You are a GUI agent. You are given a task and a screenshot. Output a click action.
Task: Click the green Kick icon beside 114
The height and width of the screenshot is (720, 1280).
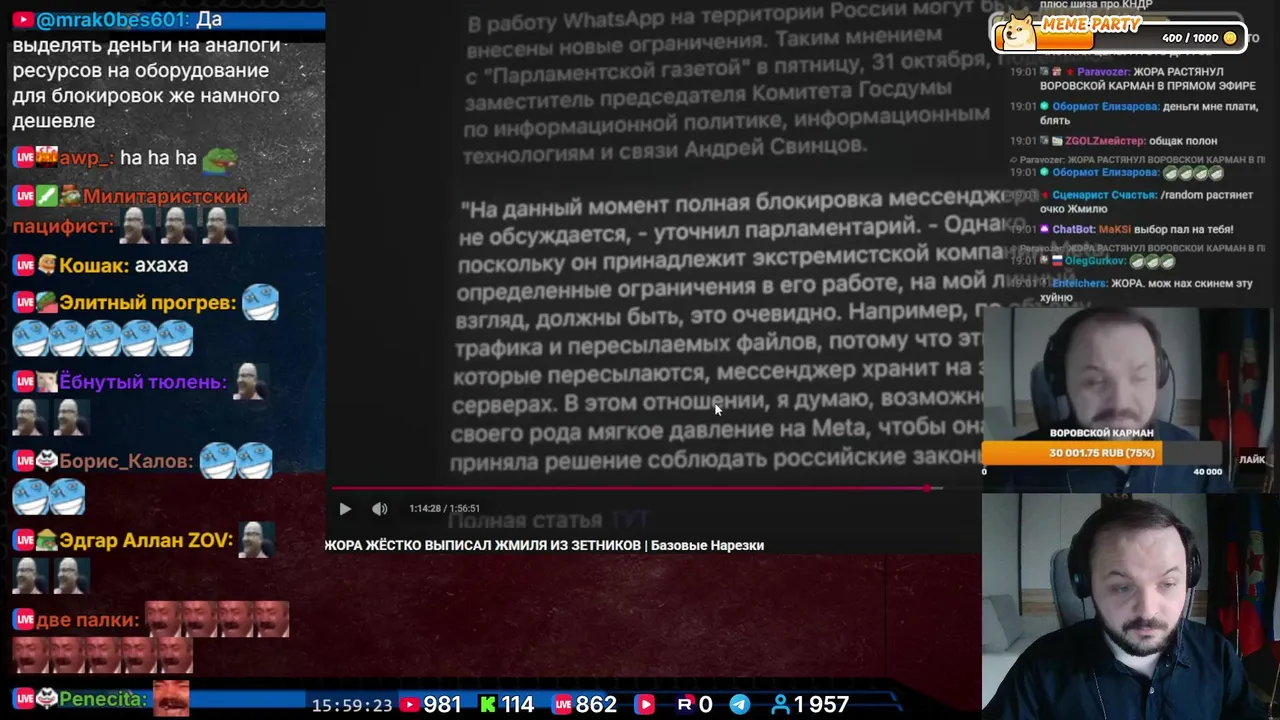(x=487, y=705)
